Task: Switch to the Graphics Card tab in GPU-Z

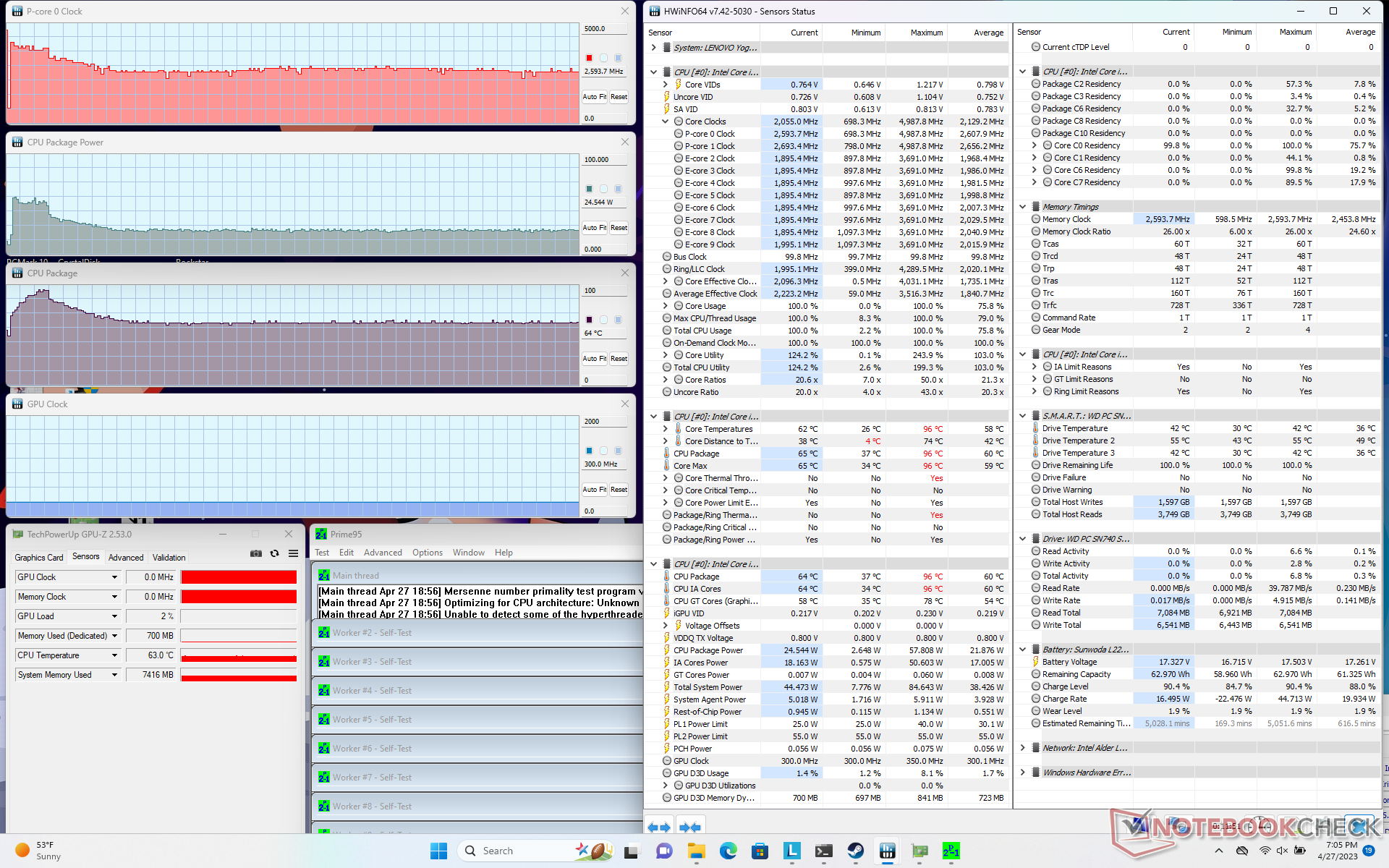Action: [x=39, y=558]
